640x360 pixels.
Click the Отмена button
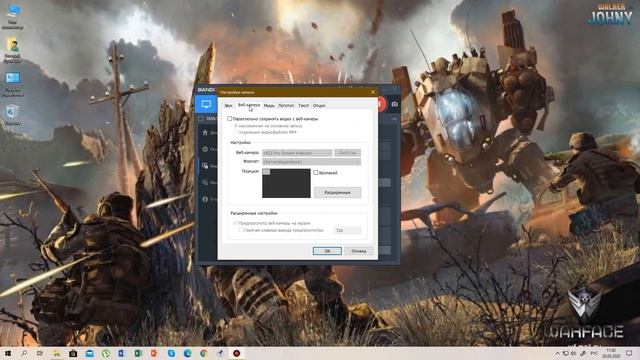359,251
